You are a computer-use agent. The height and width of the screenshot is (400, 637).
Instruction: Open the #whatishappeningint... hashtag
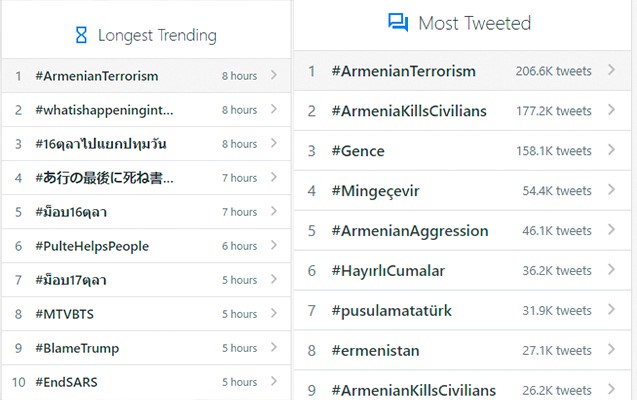click(104, 110)
